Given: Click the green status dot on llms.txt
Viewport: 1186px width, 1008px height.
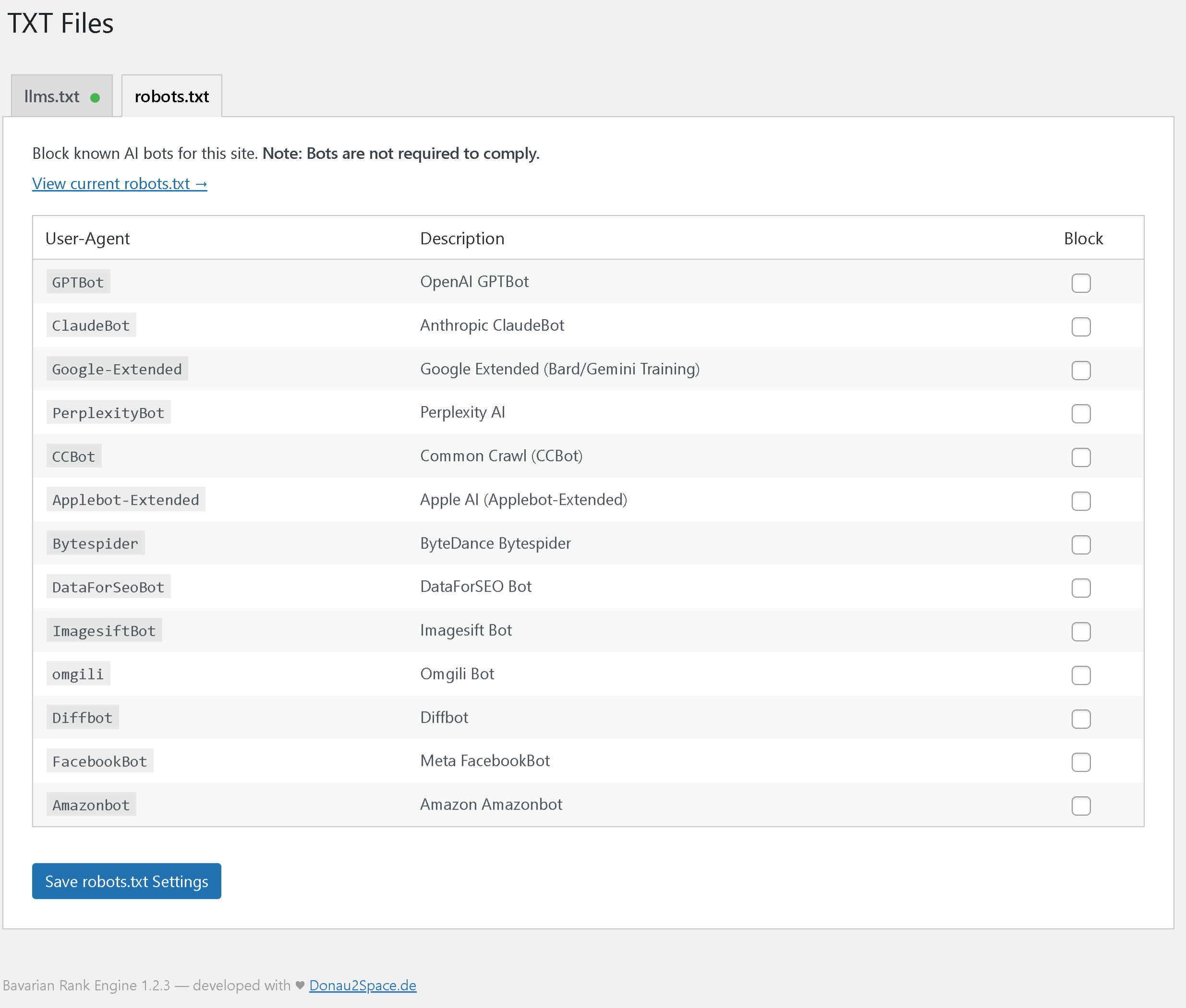Looking at the screenshot, I should tap(95, 96).
